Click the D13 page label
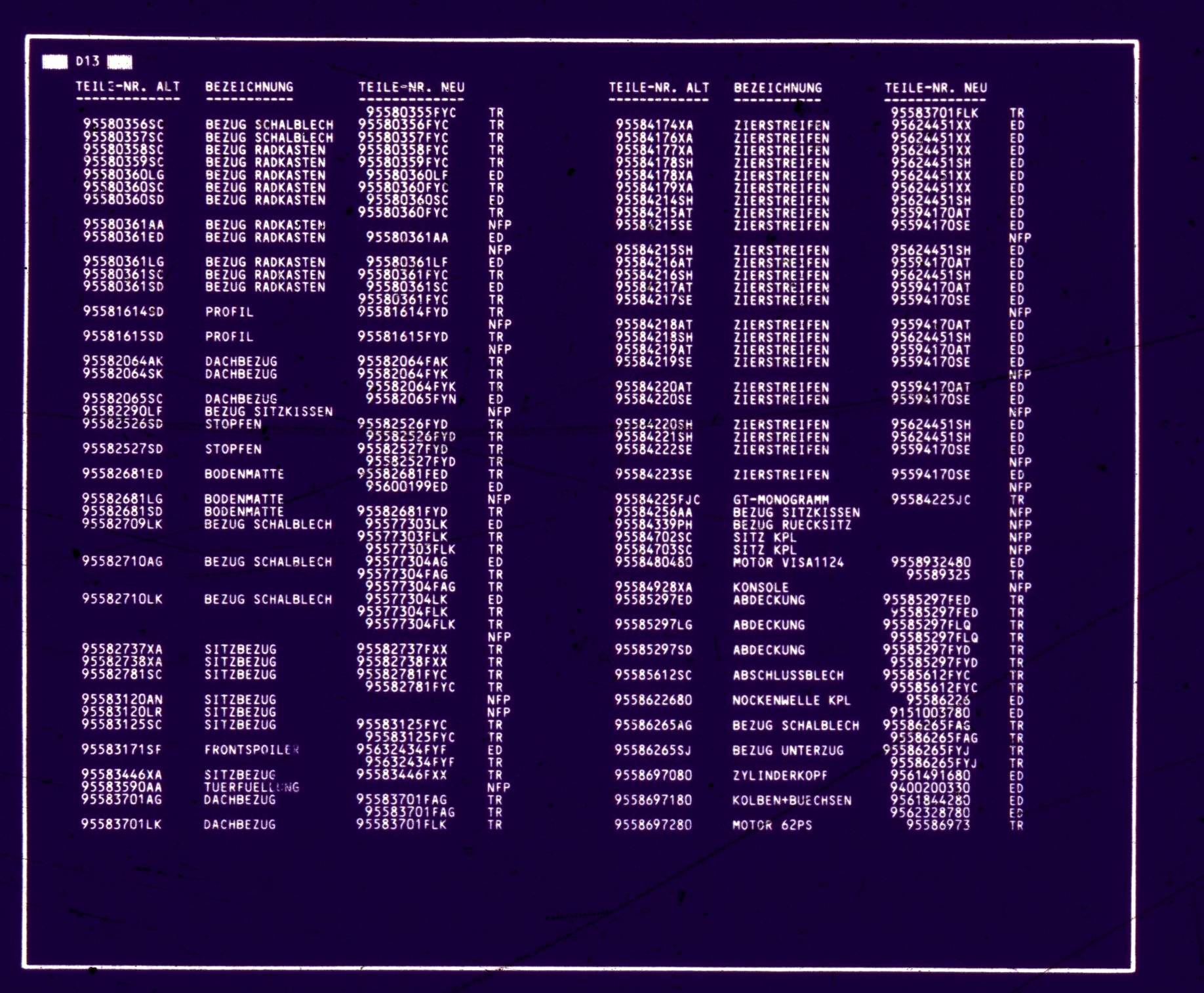The height and width of the screenshot is (993, 1204). (87, 61)
